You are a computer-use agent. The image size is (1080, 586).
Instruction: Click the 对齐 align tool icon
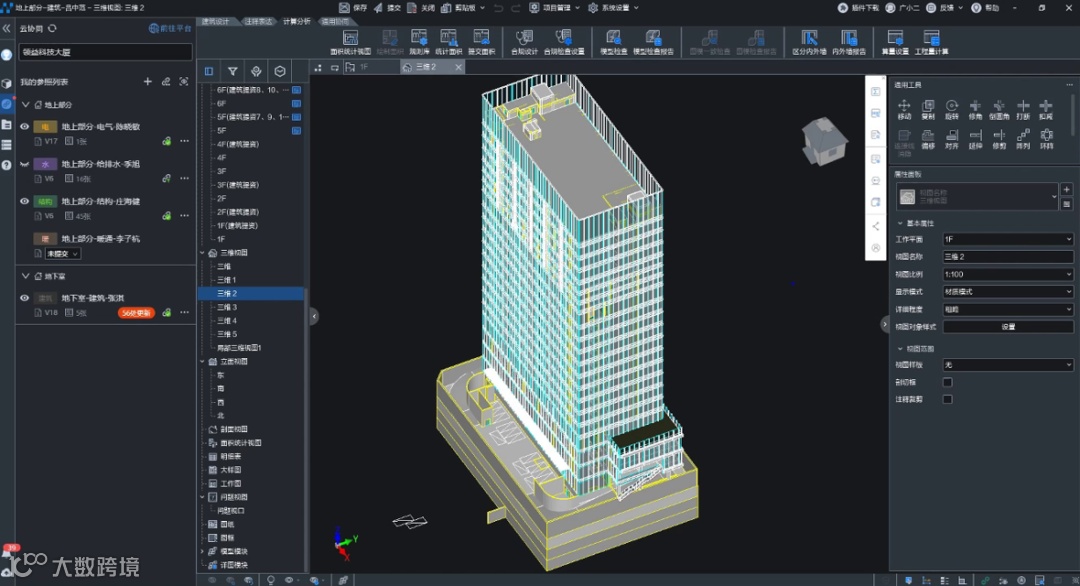(x=951, y=138)
